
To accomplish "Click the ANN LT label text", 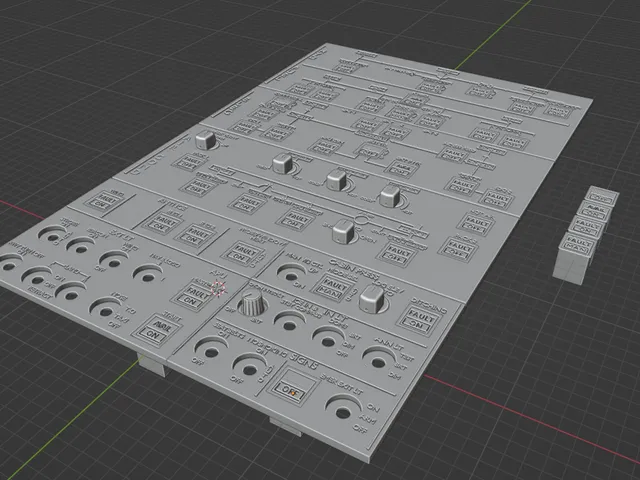I will (x=389, y=344).
